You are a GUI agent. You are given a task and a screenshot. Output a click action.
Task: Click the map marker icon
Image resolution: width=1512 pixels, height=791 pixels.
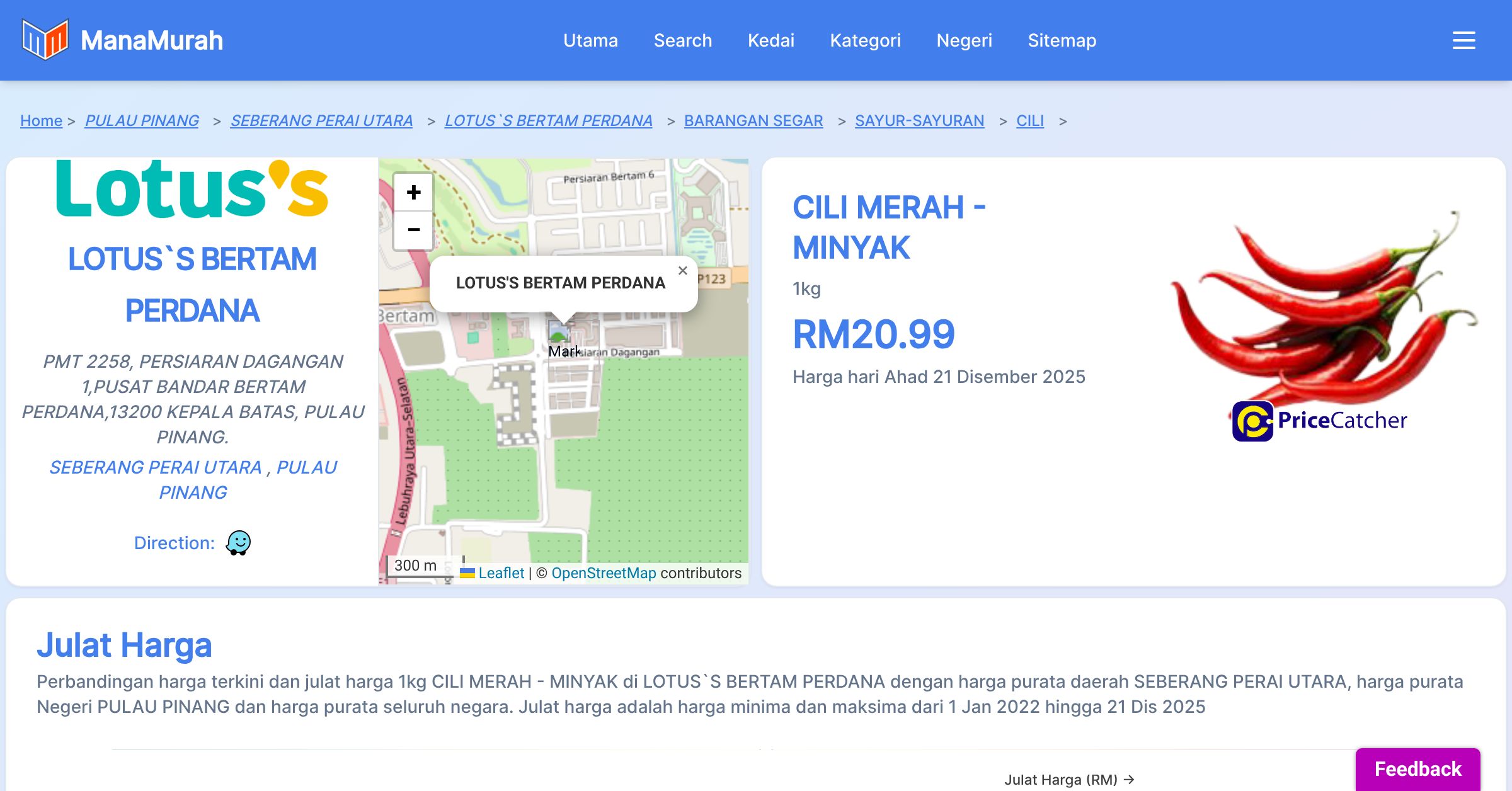(558, 332)
